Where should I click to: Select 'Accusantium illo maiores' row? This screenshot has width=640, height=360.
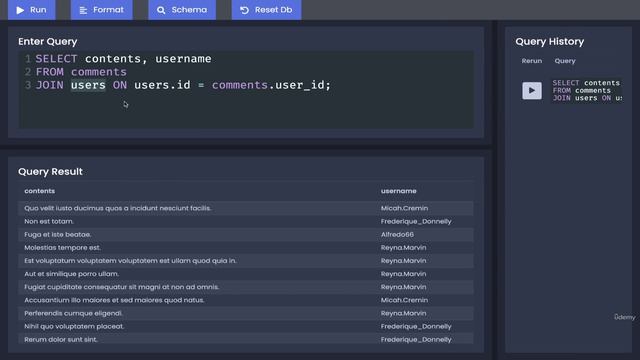pos(246,300)
